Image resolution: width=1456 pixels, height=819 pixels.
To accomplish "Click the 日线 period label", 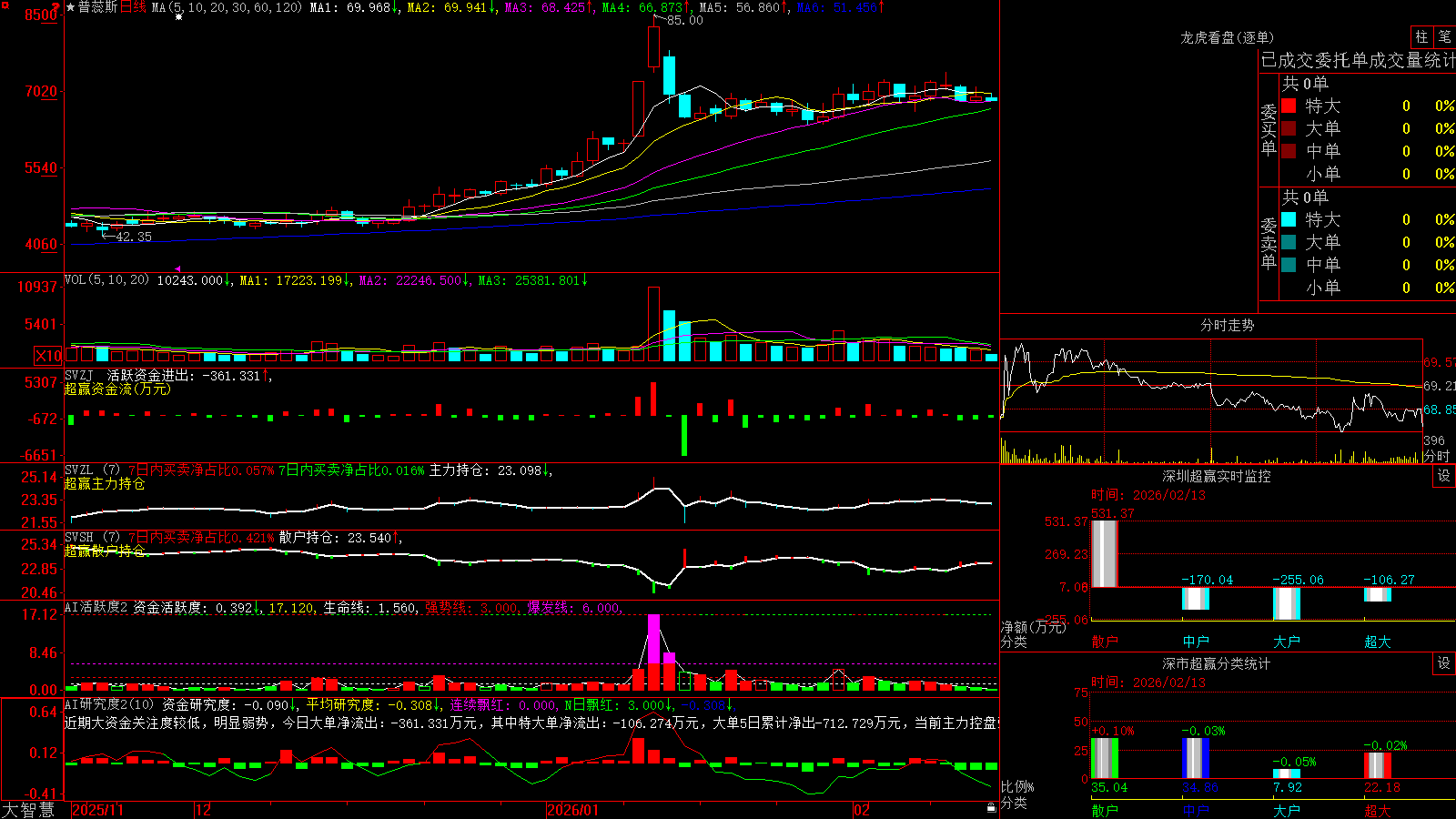I will click(x=133, y=7).
